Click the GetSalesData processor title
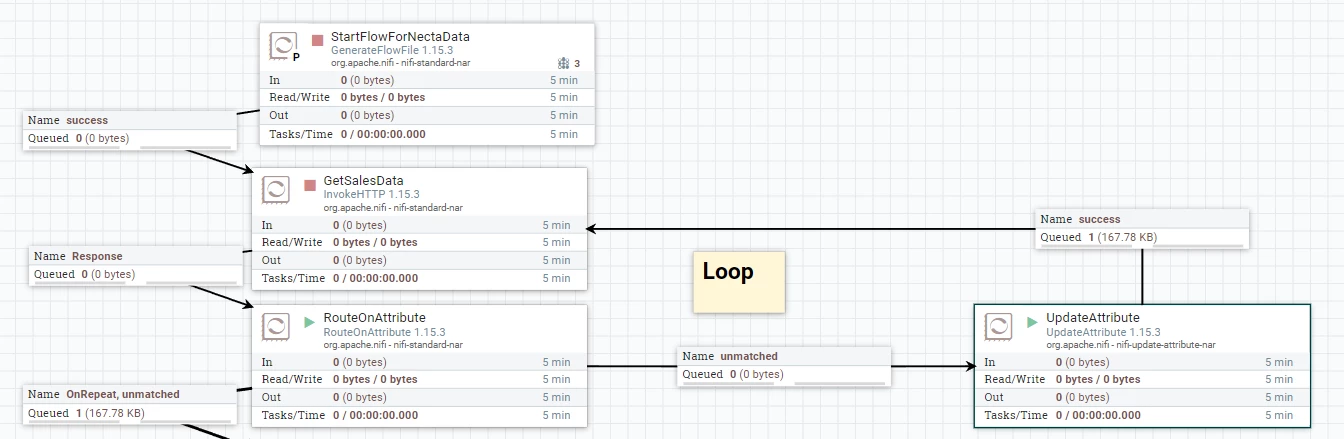 click(x=363, y=181)
